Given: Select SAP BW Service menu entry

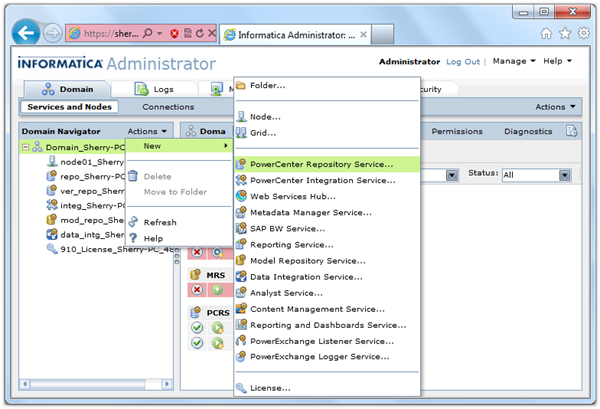Looking at the screenshot, I should tap(327, 228).
